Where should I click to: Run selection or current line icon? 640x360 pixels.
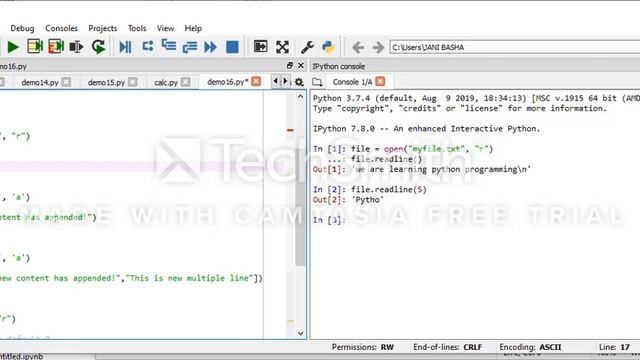point(76,47)
